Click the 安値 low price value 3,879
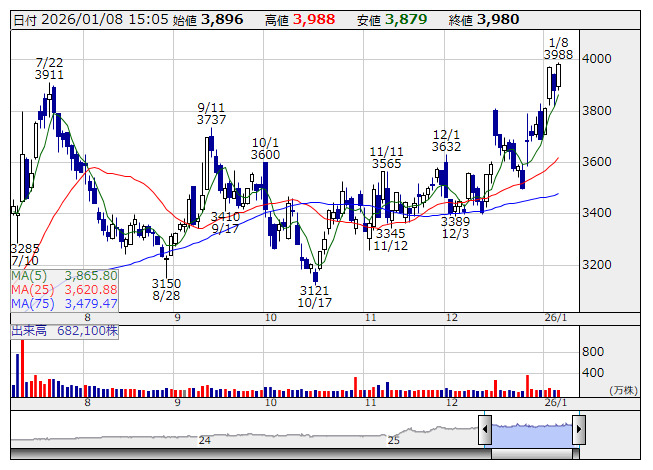The width and height of the screenshot is (653, 470). [405, 18]
